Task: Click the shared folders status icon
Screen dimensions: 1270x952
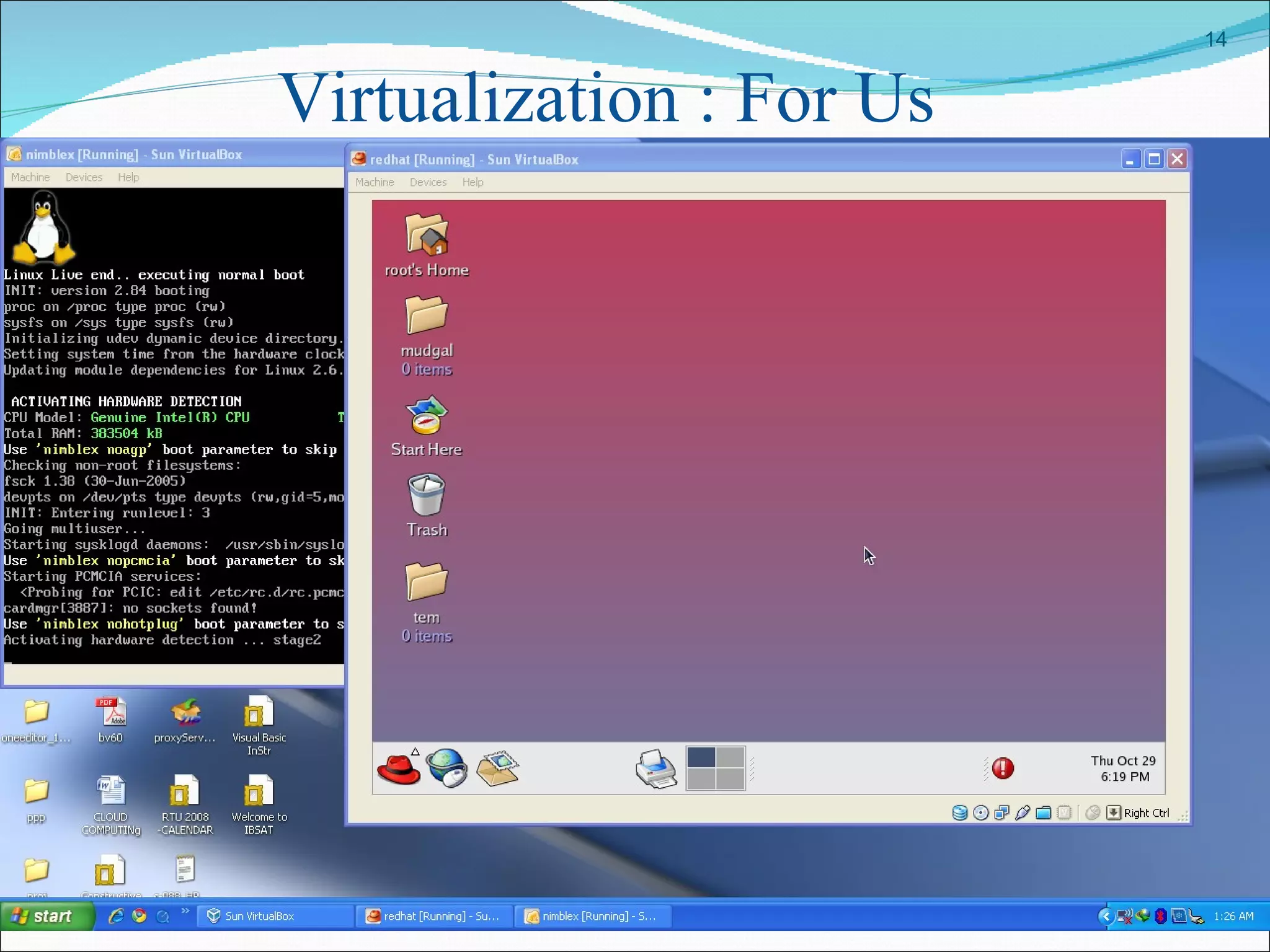Action: click(x=1044, y=813)
